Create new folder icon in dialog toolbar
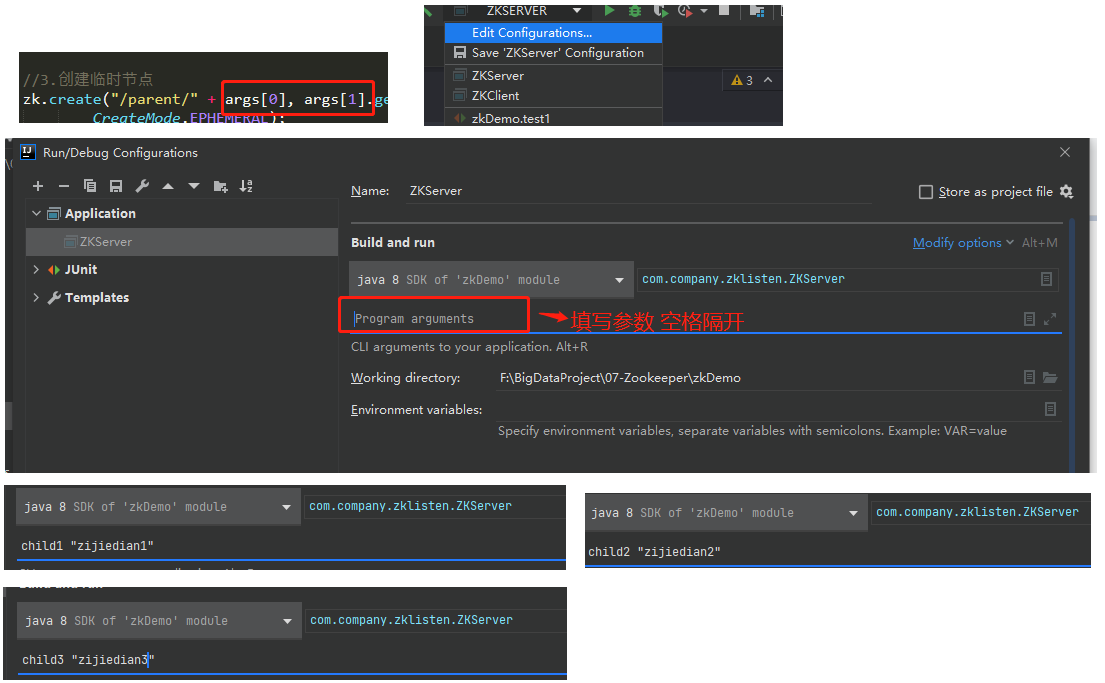This screenshot has height=683, width=1105. click(x=221, y=186)
